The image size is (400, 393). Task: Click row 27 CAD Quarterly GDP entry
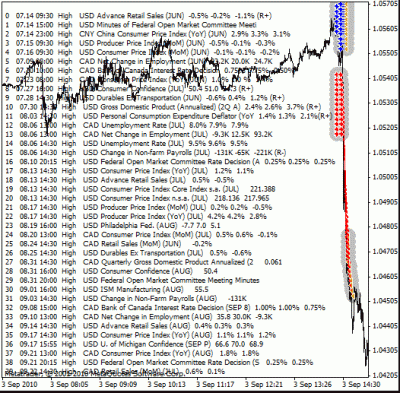(144, 262)
